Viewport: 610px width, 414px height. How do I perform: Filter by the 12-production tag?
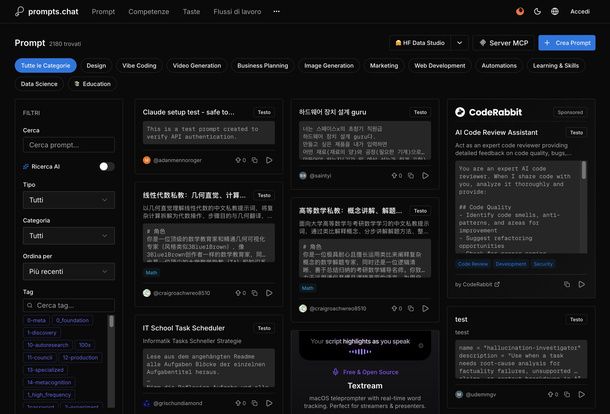pyautogui.click(x=80, y=358)
